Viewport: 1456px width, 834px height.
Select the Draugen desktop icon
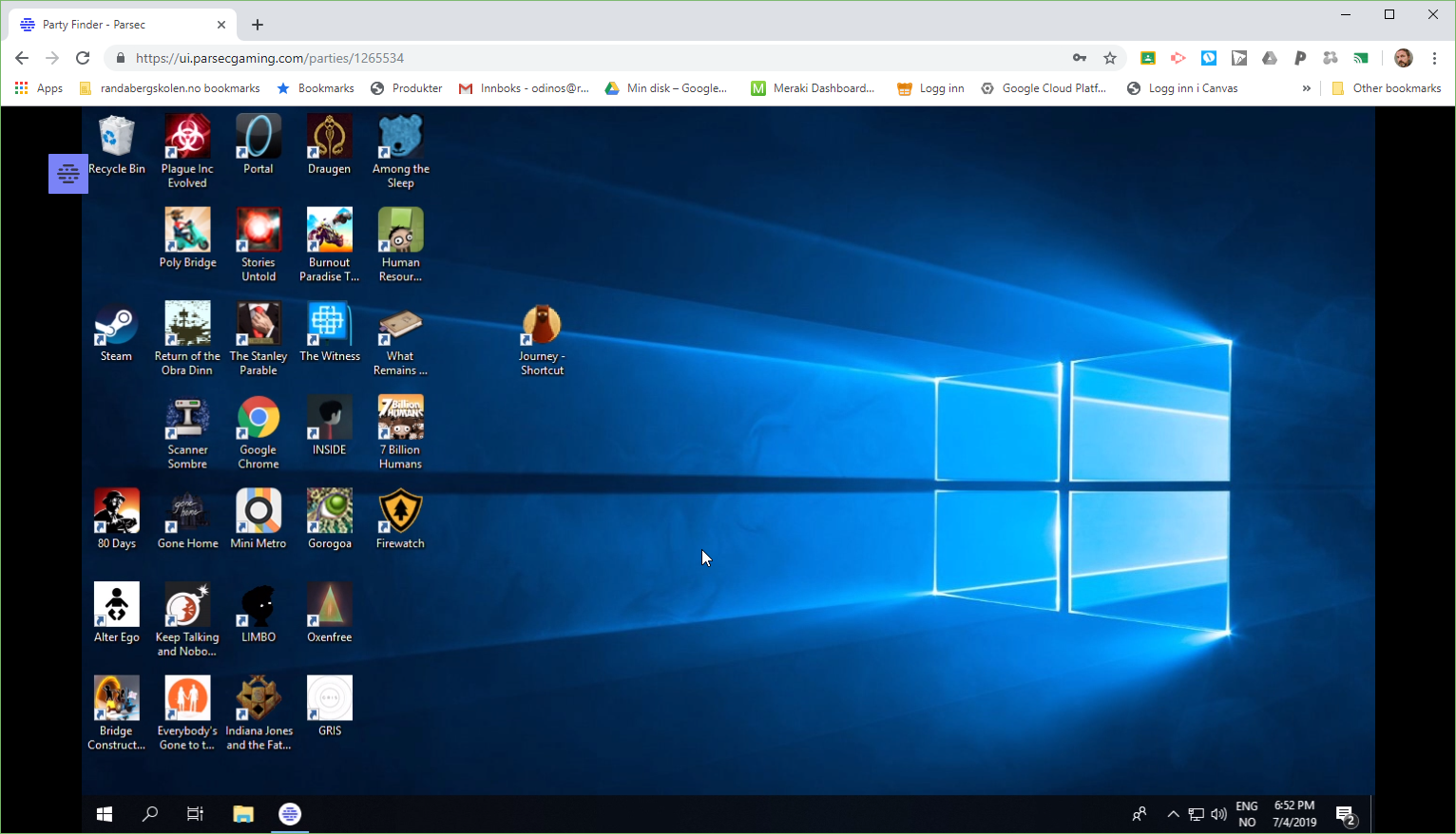point(330,145)
